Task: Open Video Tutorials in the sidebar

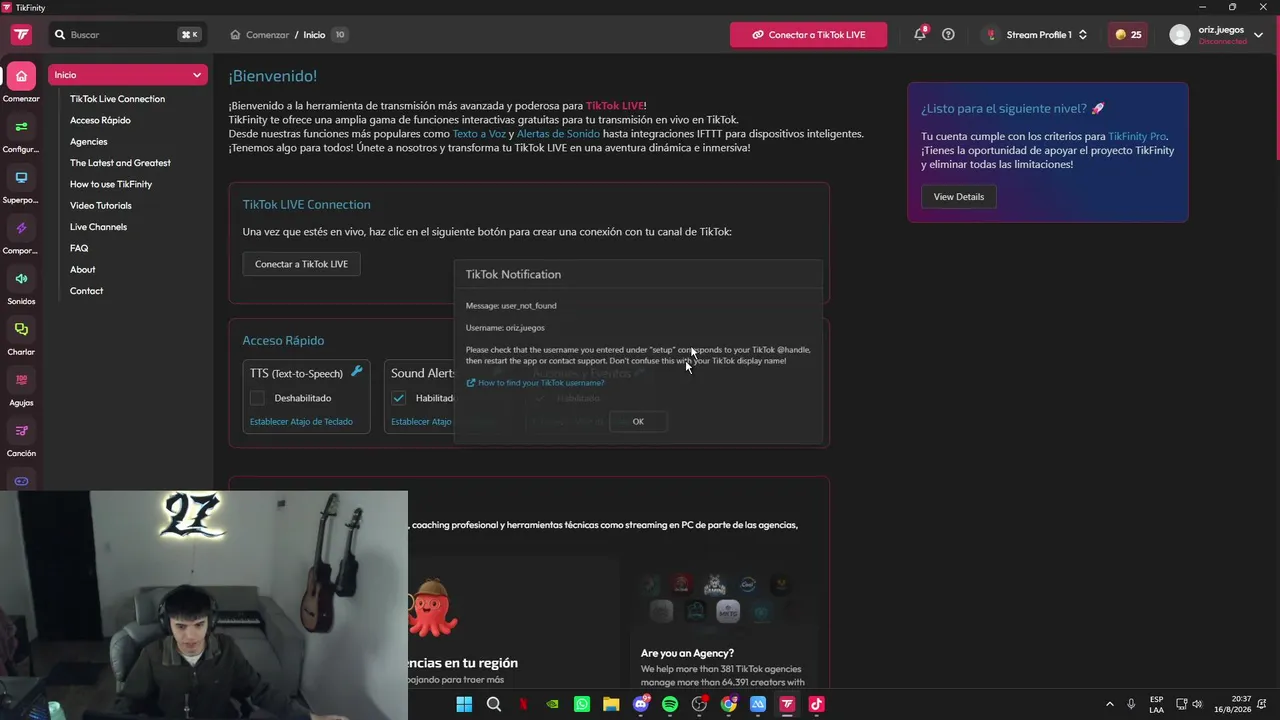Action: (x=100, y=206)
